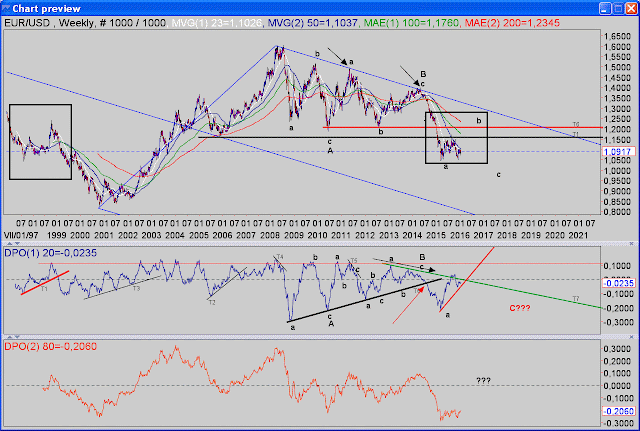This screenshot has width=640, height=431.
Task: Move the DPO(1) panel up with its arrow
Action: [11, 243]
